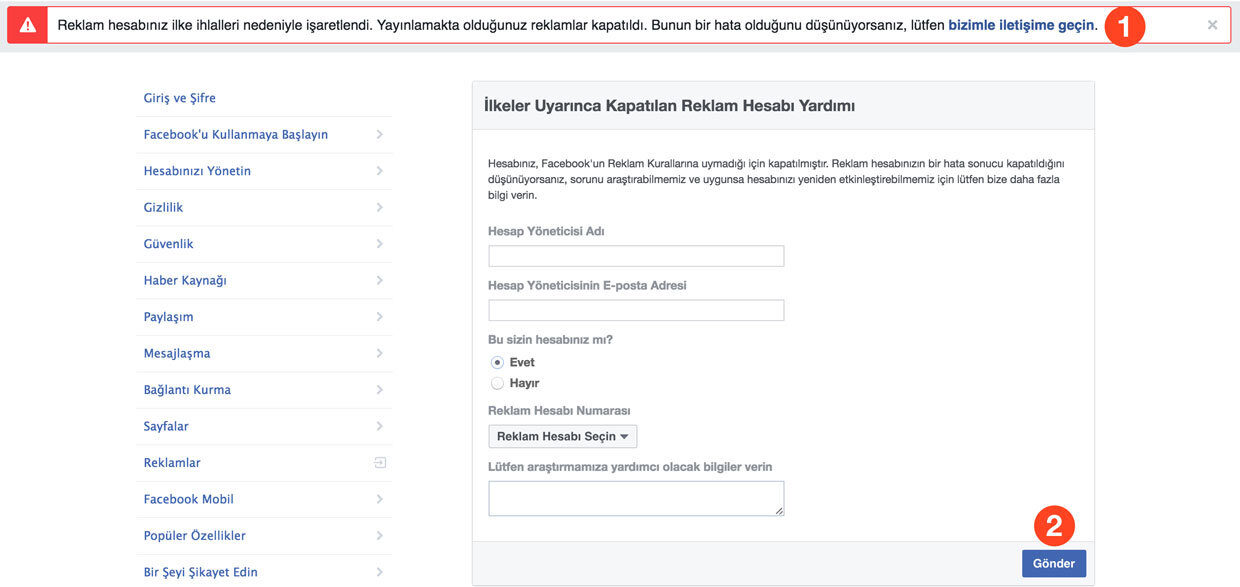Expand the Hesabınızı Yönetin chevron
This screenshot has height=587, width=1240.
point(379,171)
